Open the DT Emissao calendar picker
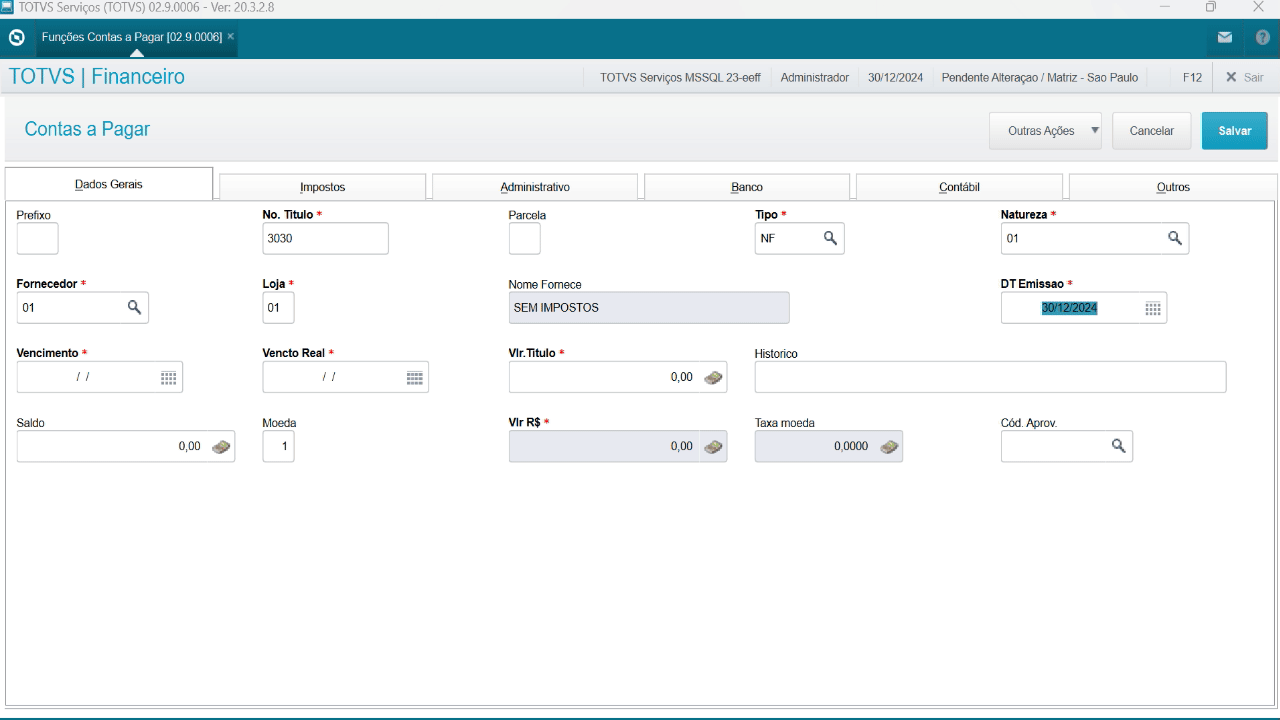 click(1153, 308)
